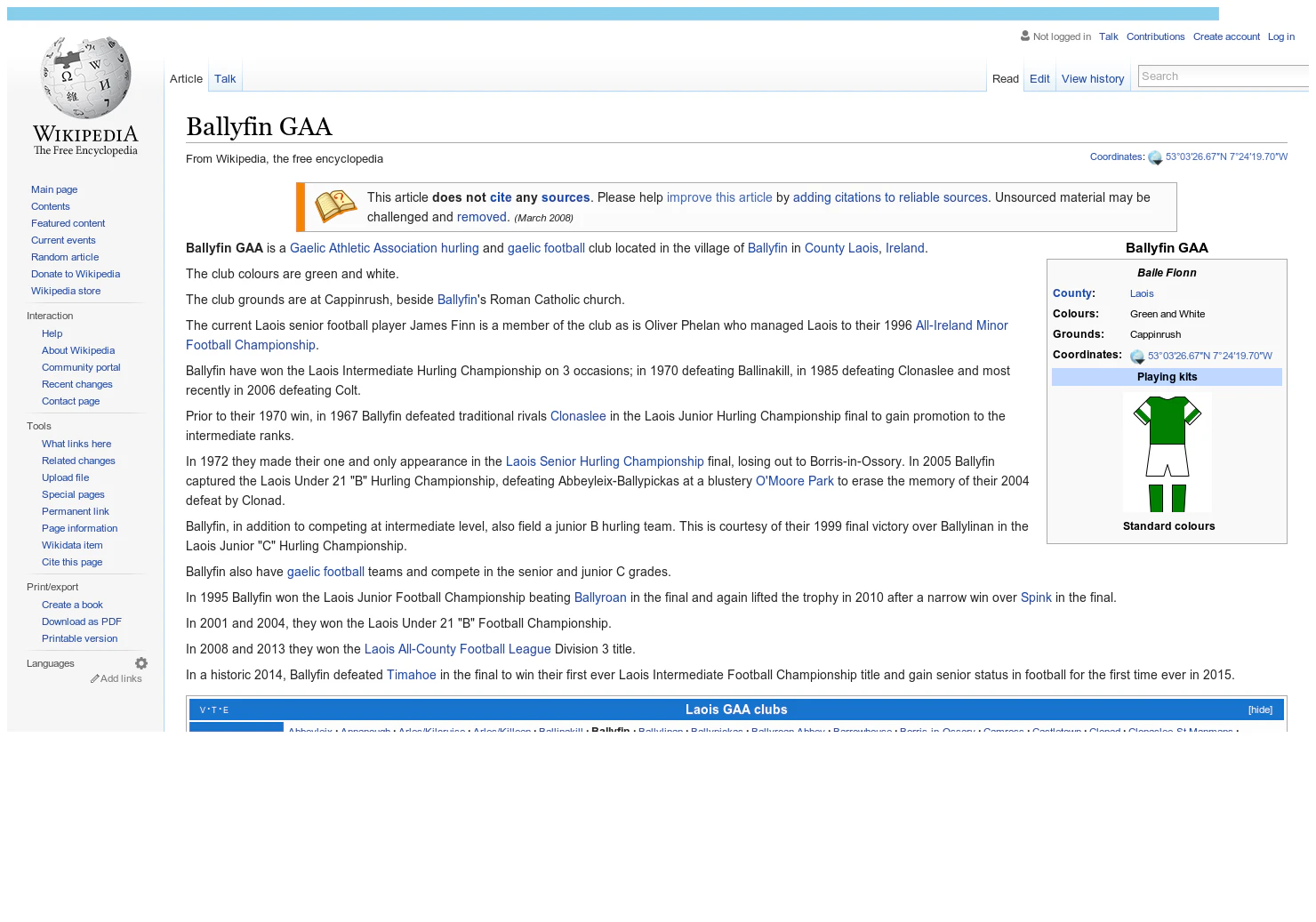Viewport: 1316px width, 922px height.
Task: Load a Random article
Action: click(x=65, y=257)
